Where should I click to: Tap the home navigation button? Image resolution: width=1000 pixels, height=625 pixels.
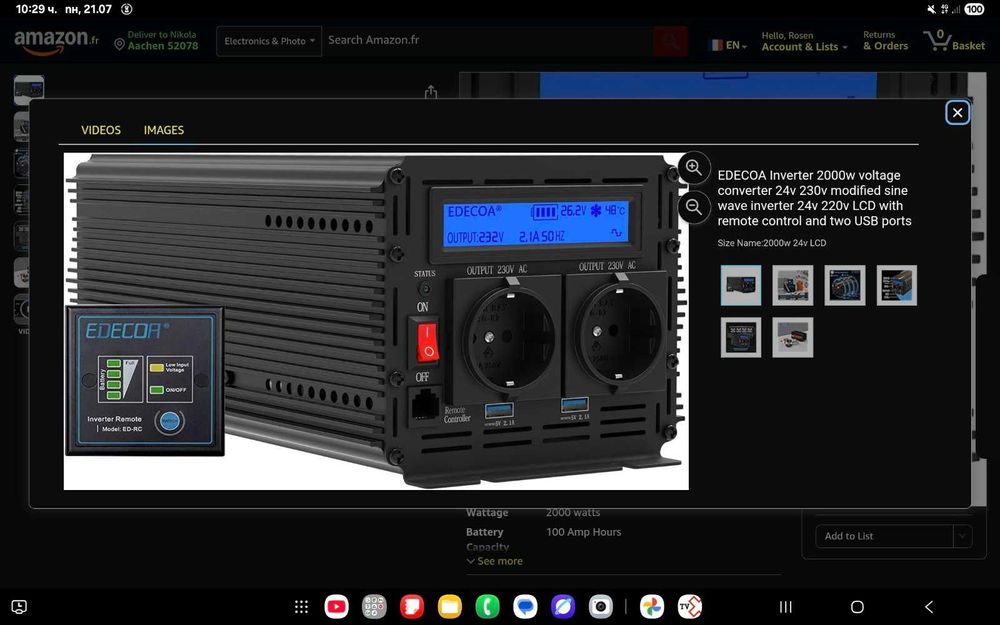(857, 607)
